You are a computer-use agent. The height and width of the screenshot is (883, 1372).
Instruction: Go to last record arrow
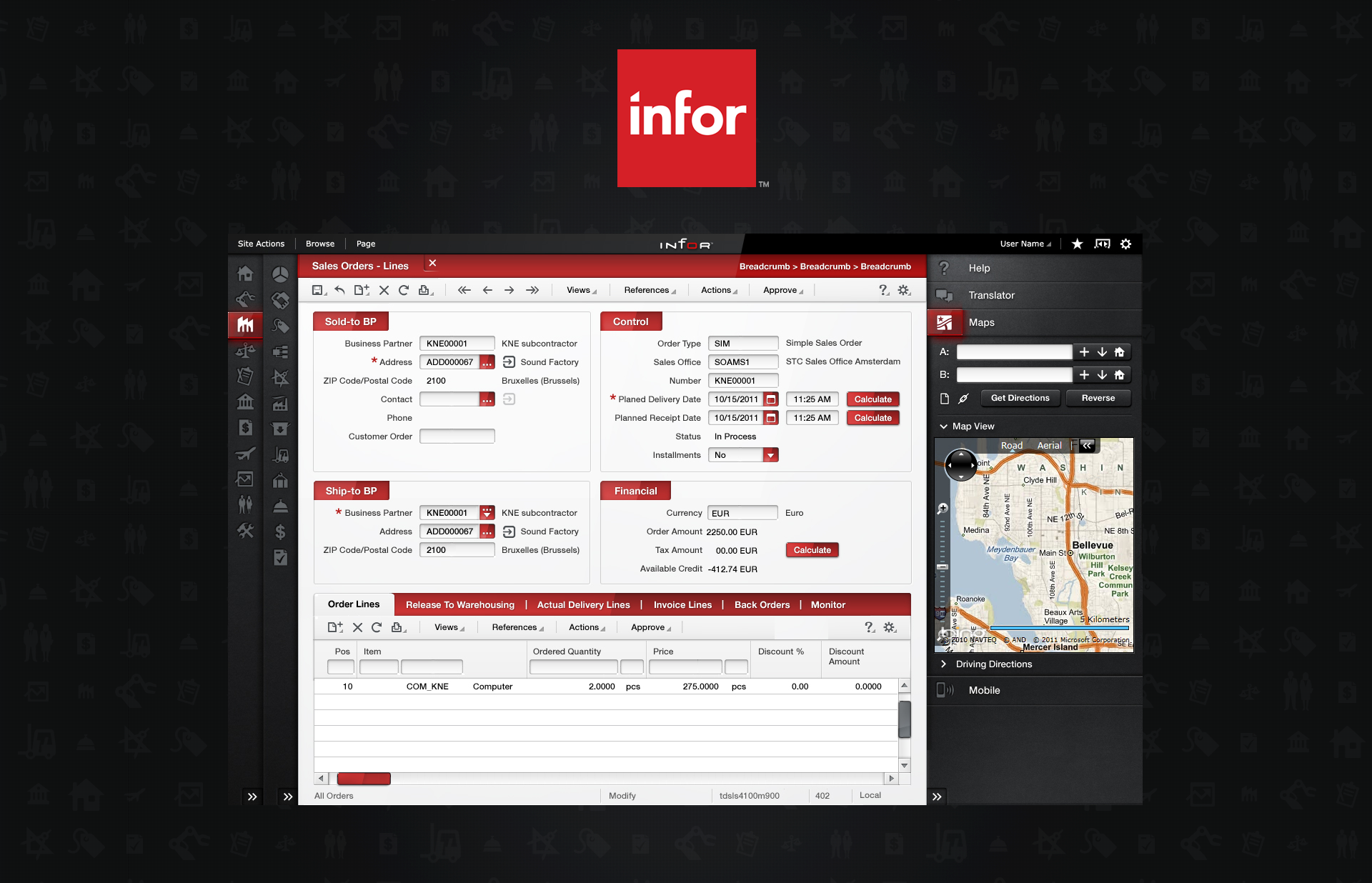click(x=532, y=290)
